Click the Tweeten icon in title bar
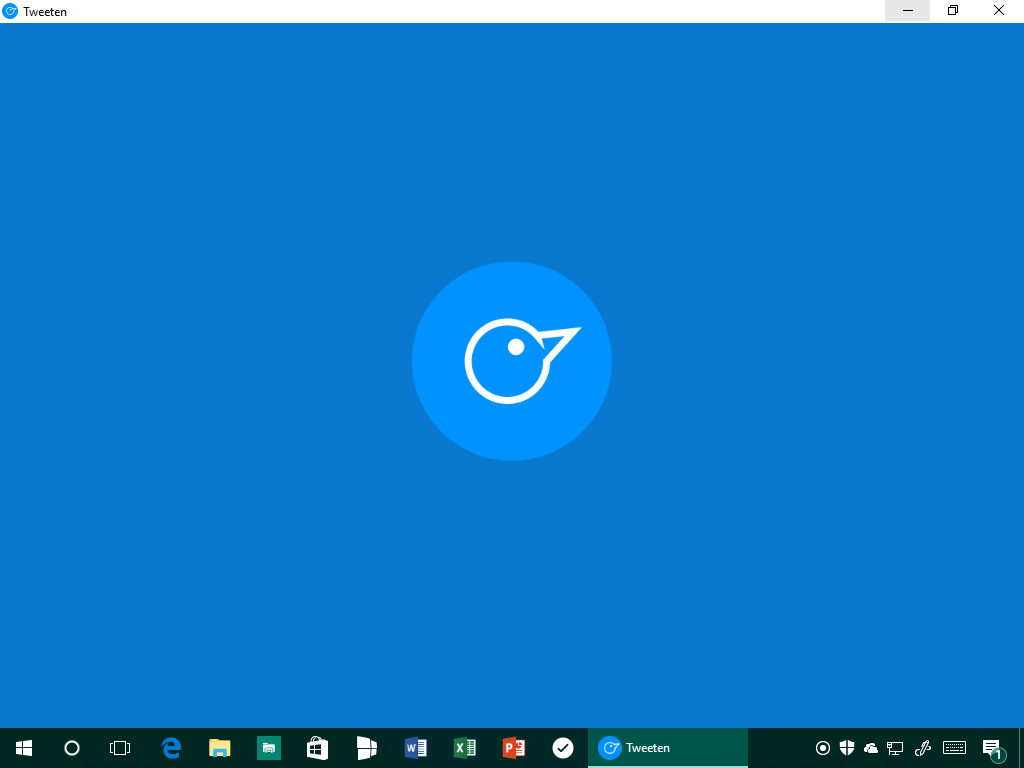1024x768 pixels. coord(10,11)
